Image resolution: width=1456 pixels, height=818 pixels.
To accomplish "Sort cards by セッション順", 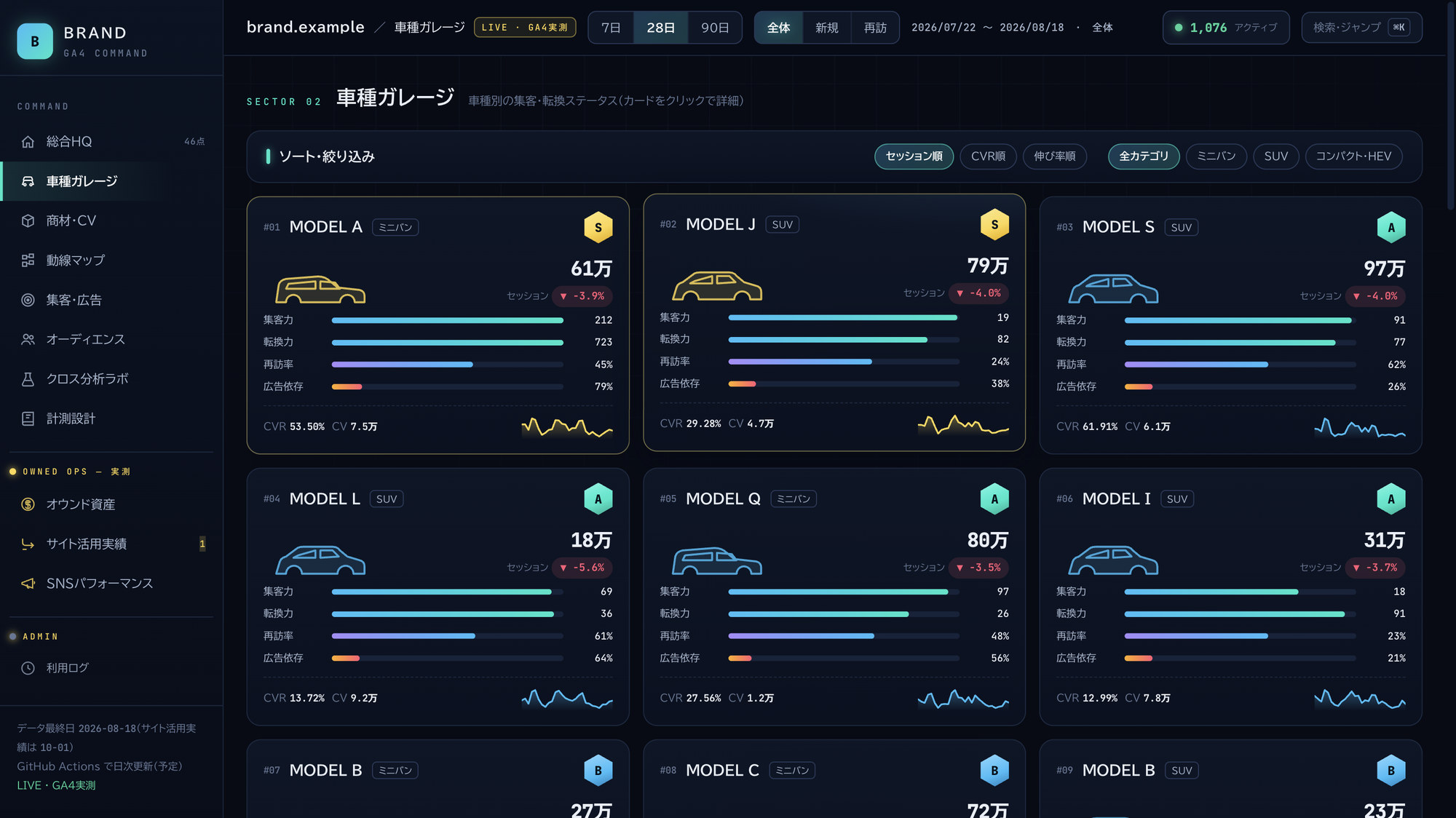I will [914, 156].
